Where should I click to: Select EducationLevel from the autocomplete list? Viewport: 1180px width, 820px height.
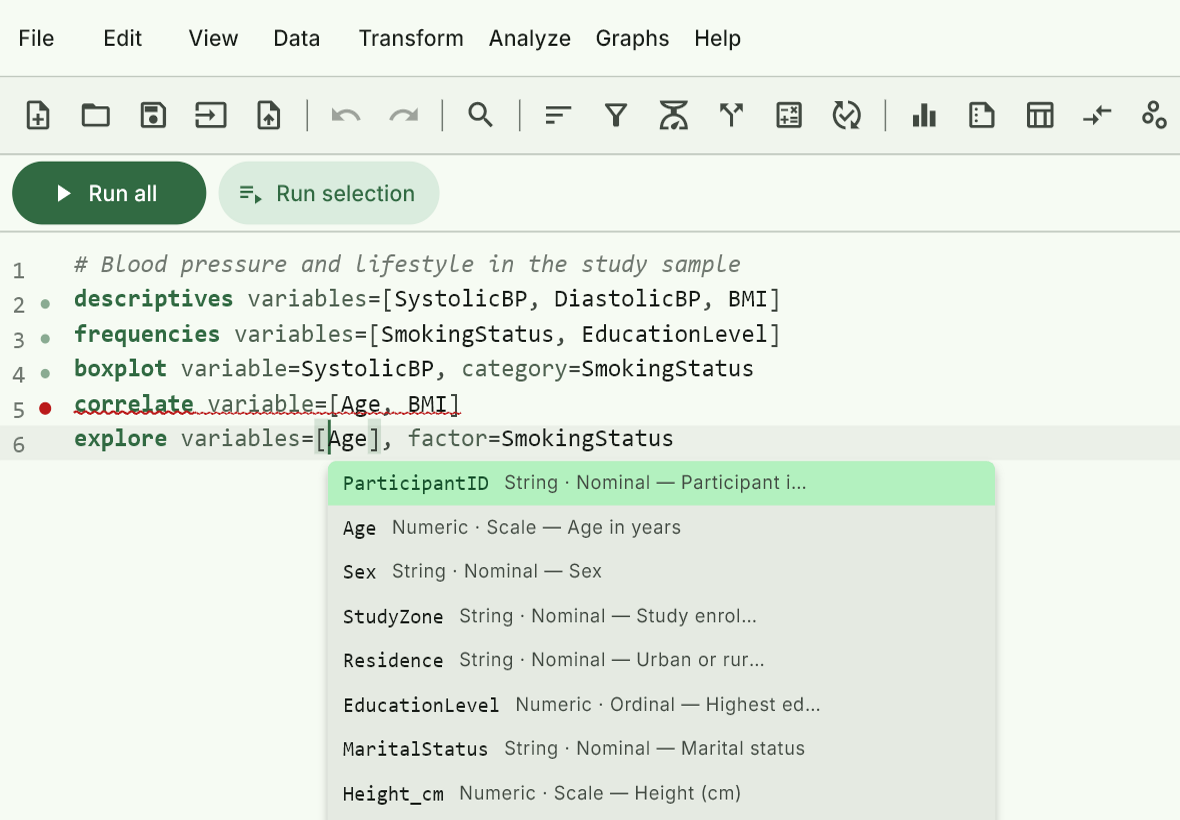tap(661, 705)
